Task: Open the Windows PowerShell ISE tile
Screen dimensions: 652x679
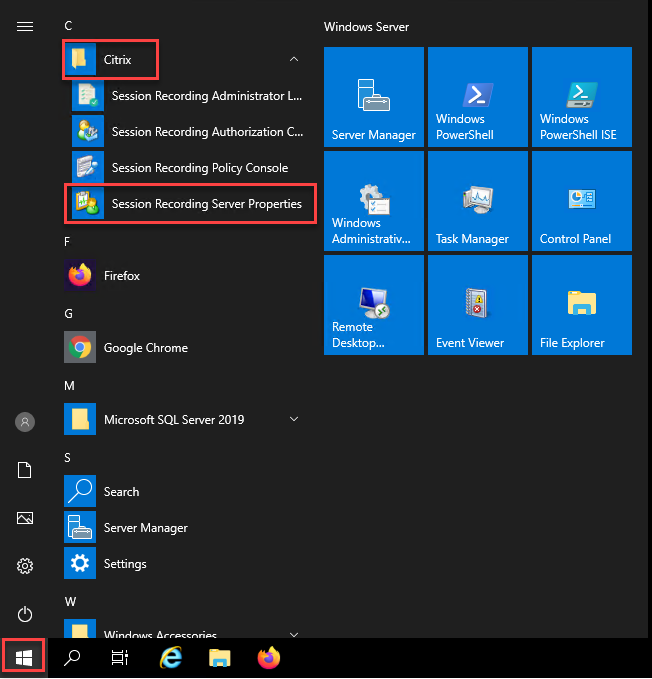Action: click(581, 96)
